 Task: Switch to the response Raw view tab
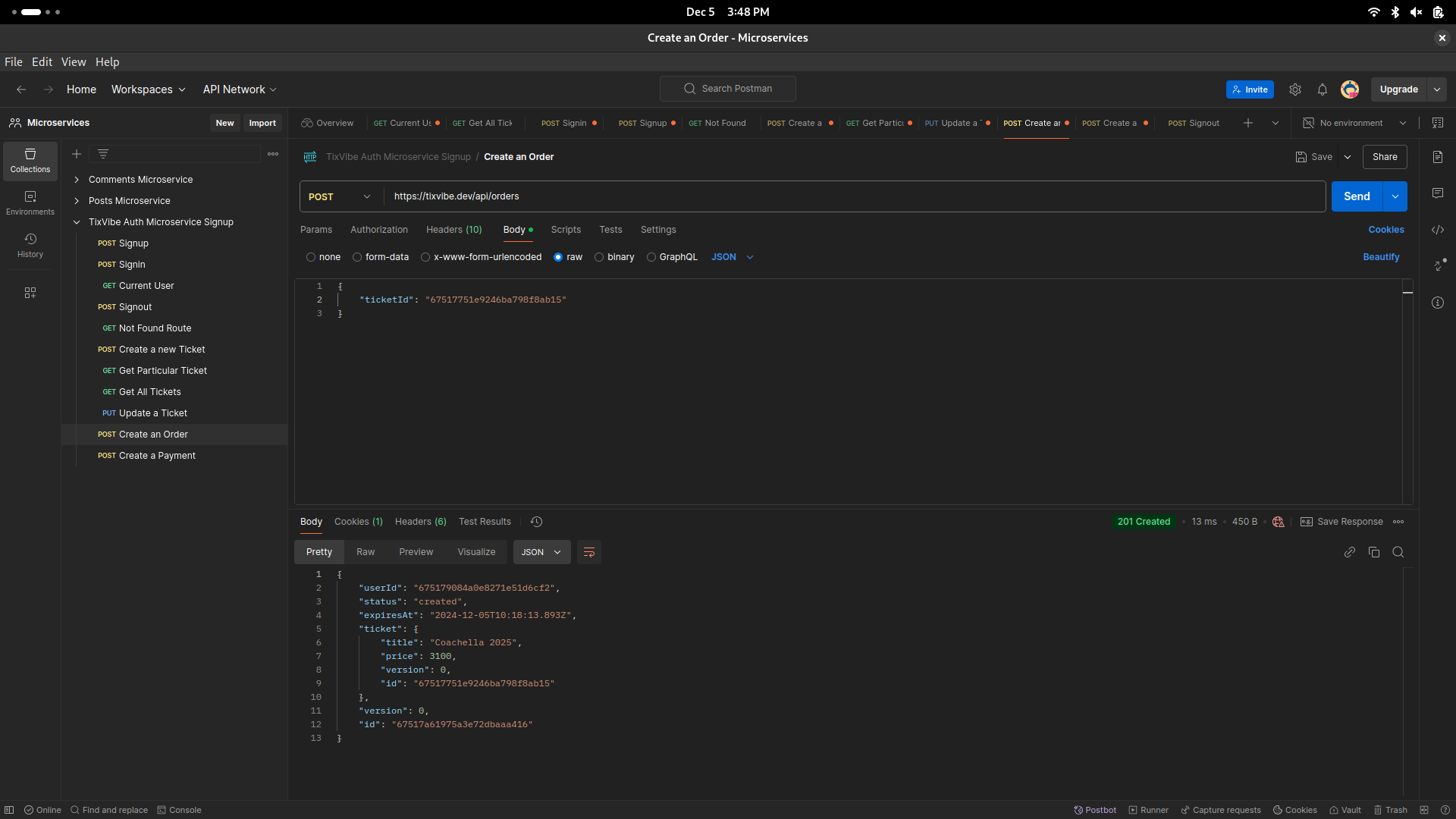tap(366, 552)
